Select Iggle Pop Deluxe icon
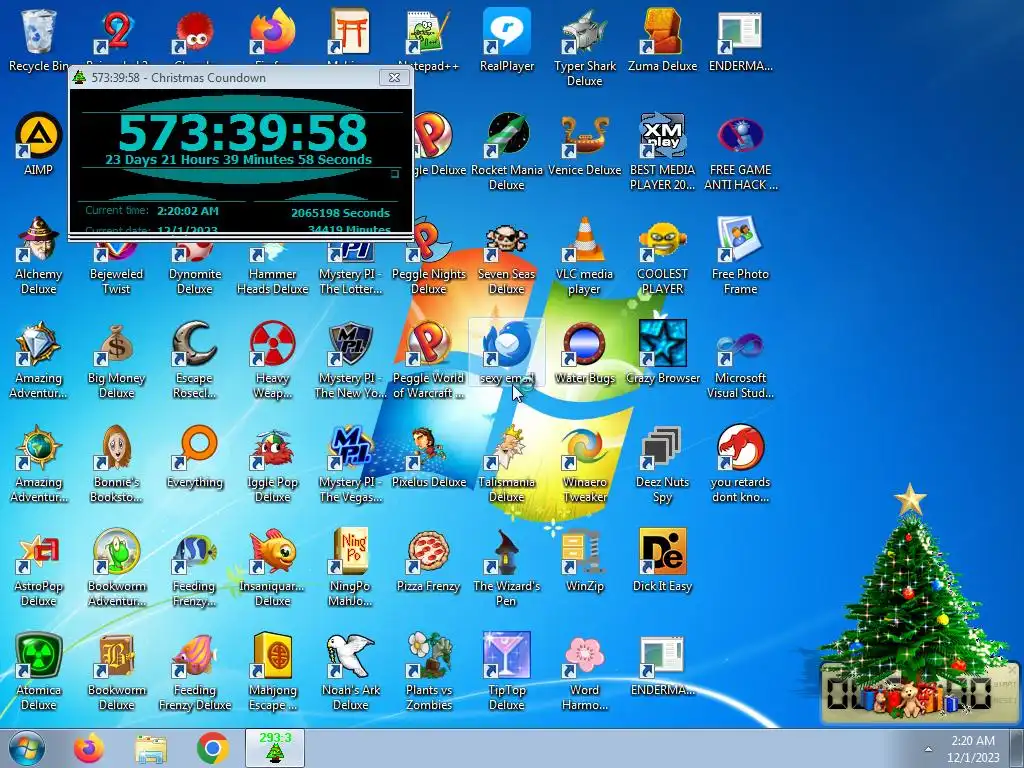 (272, 464)
